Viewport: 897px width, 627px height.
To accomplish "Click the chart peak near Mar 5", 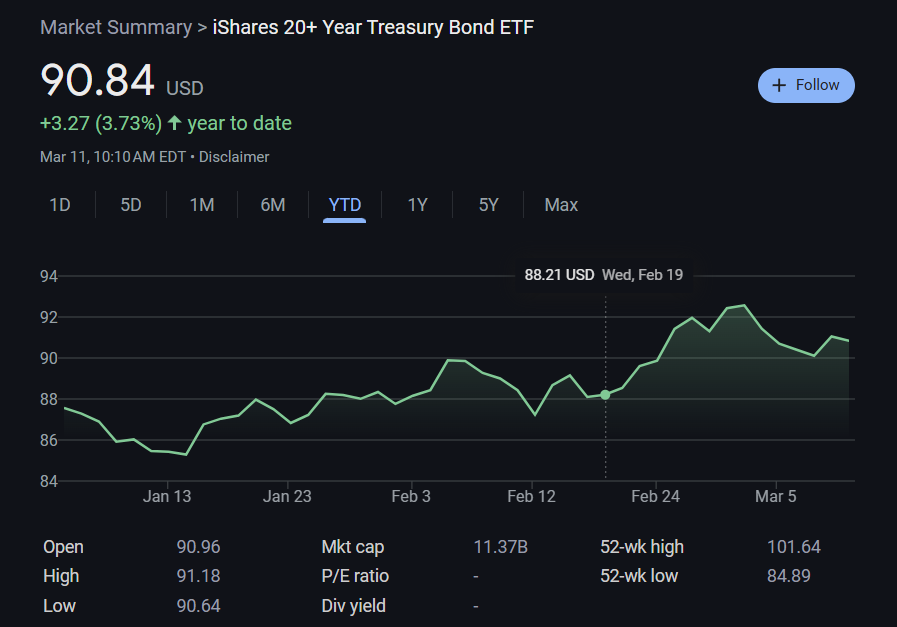I will (x=743, y=306).
